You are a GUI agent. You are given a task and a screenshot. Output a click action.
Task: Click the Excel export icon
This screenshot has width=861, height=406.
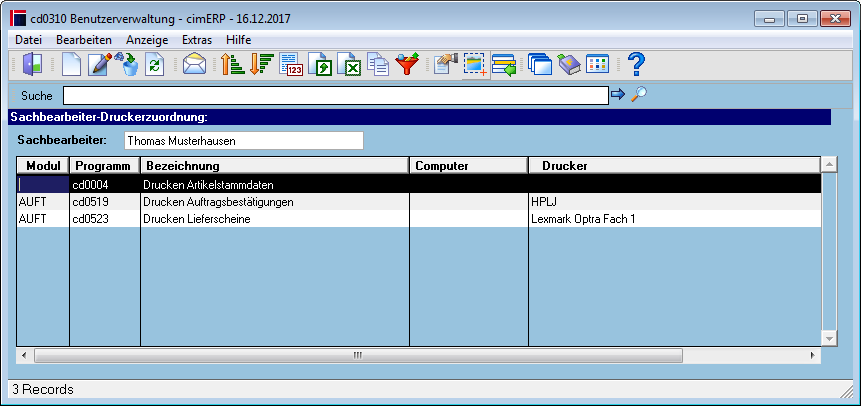(349, 64)
